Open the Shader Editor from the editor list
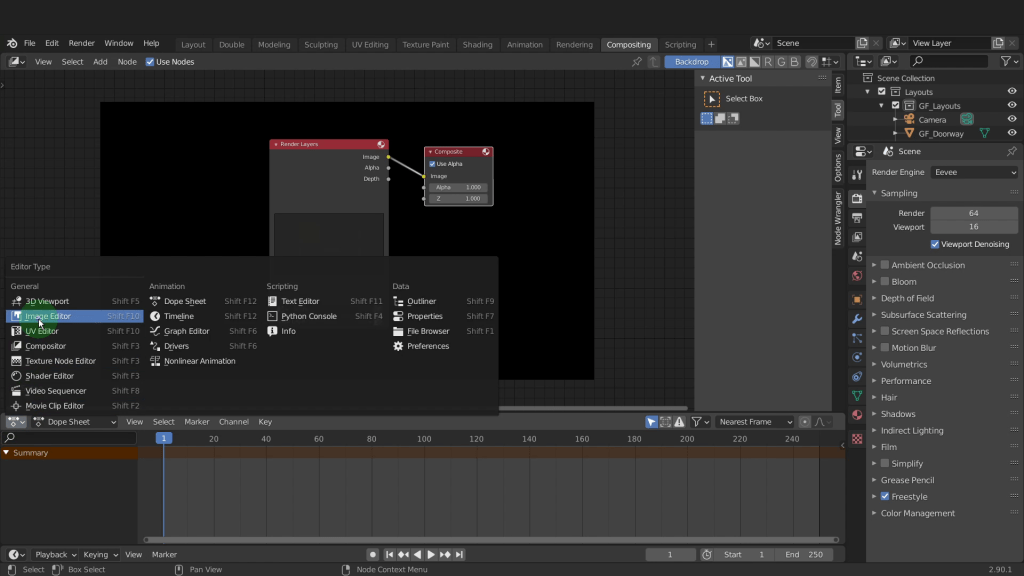This screenshot has height=576, width=1024. 50,376
